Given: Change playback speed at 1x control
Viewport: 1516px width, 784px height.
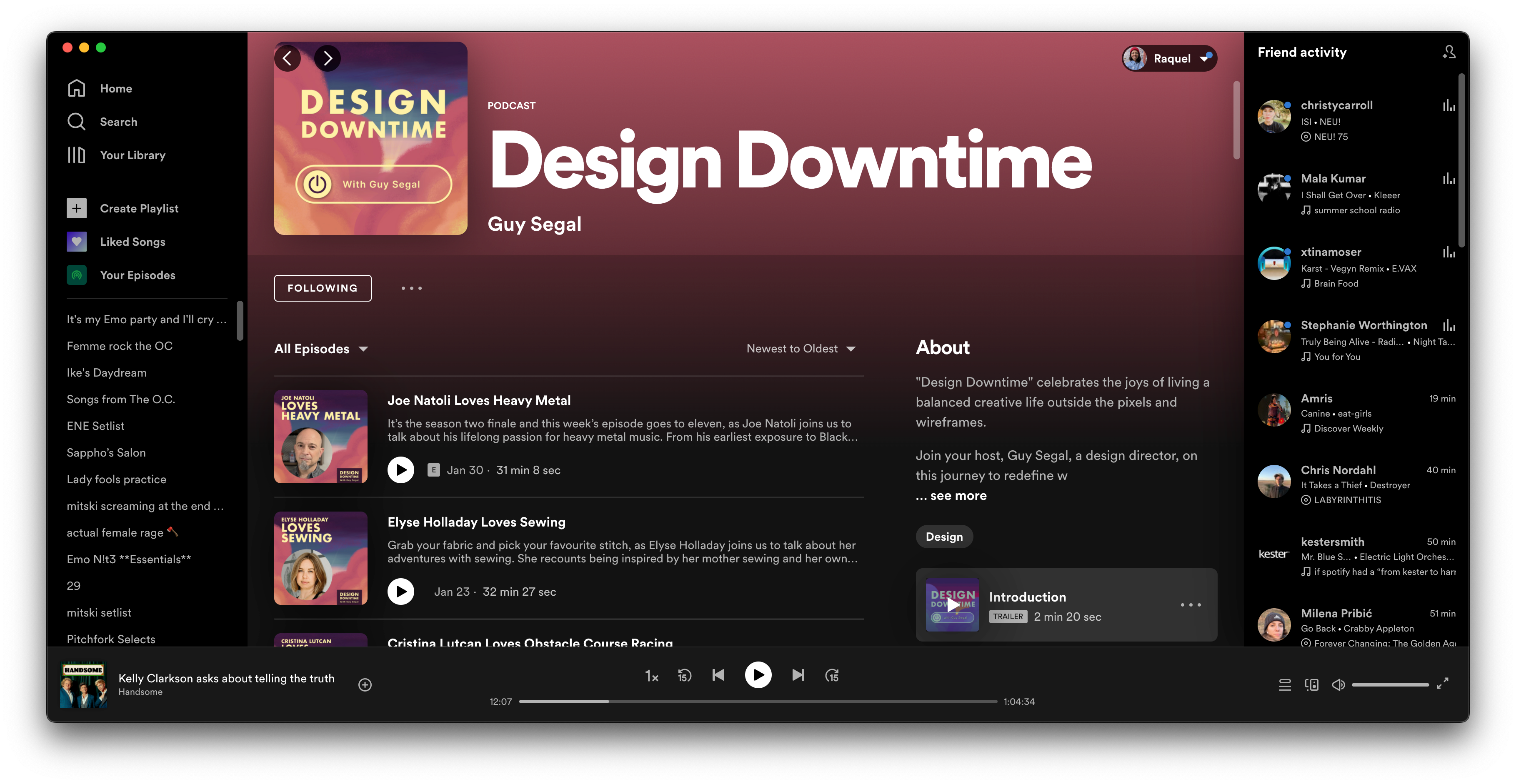Looking at the screenshot, I should point(651,676).
